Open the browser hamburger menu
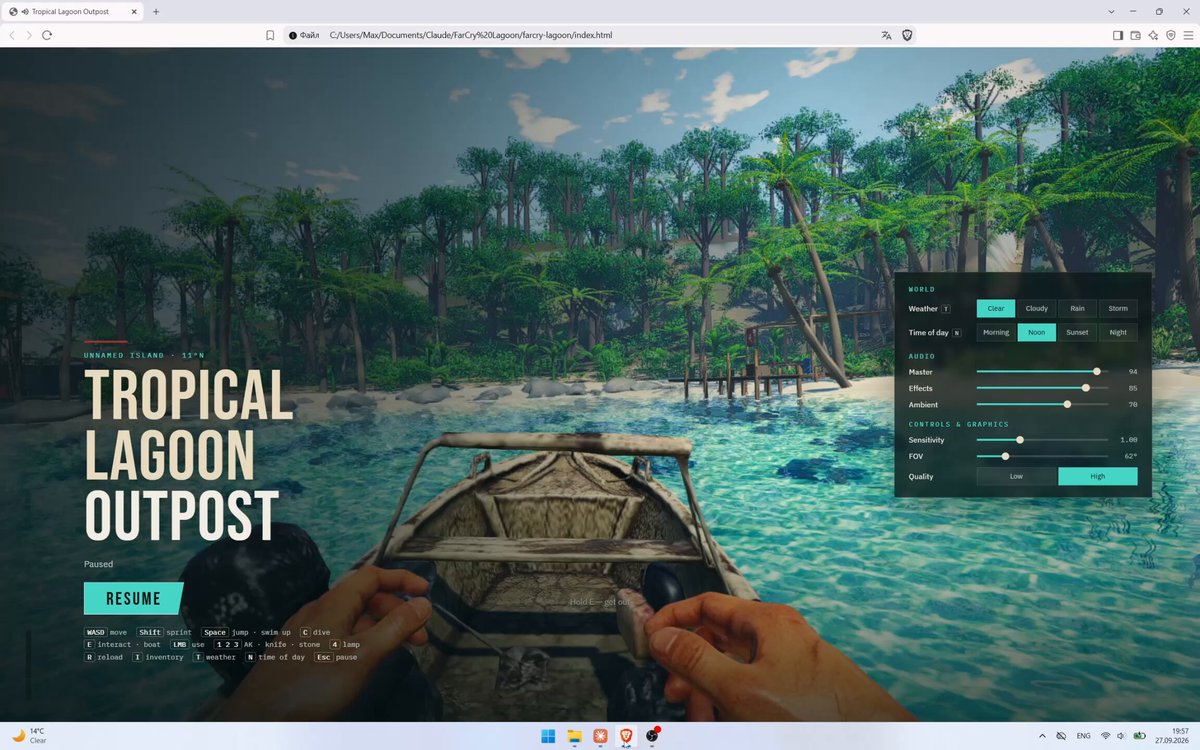Image resolution: width=1200 pixels, height=750 pixels. [1187, 35]
